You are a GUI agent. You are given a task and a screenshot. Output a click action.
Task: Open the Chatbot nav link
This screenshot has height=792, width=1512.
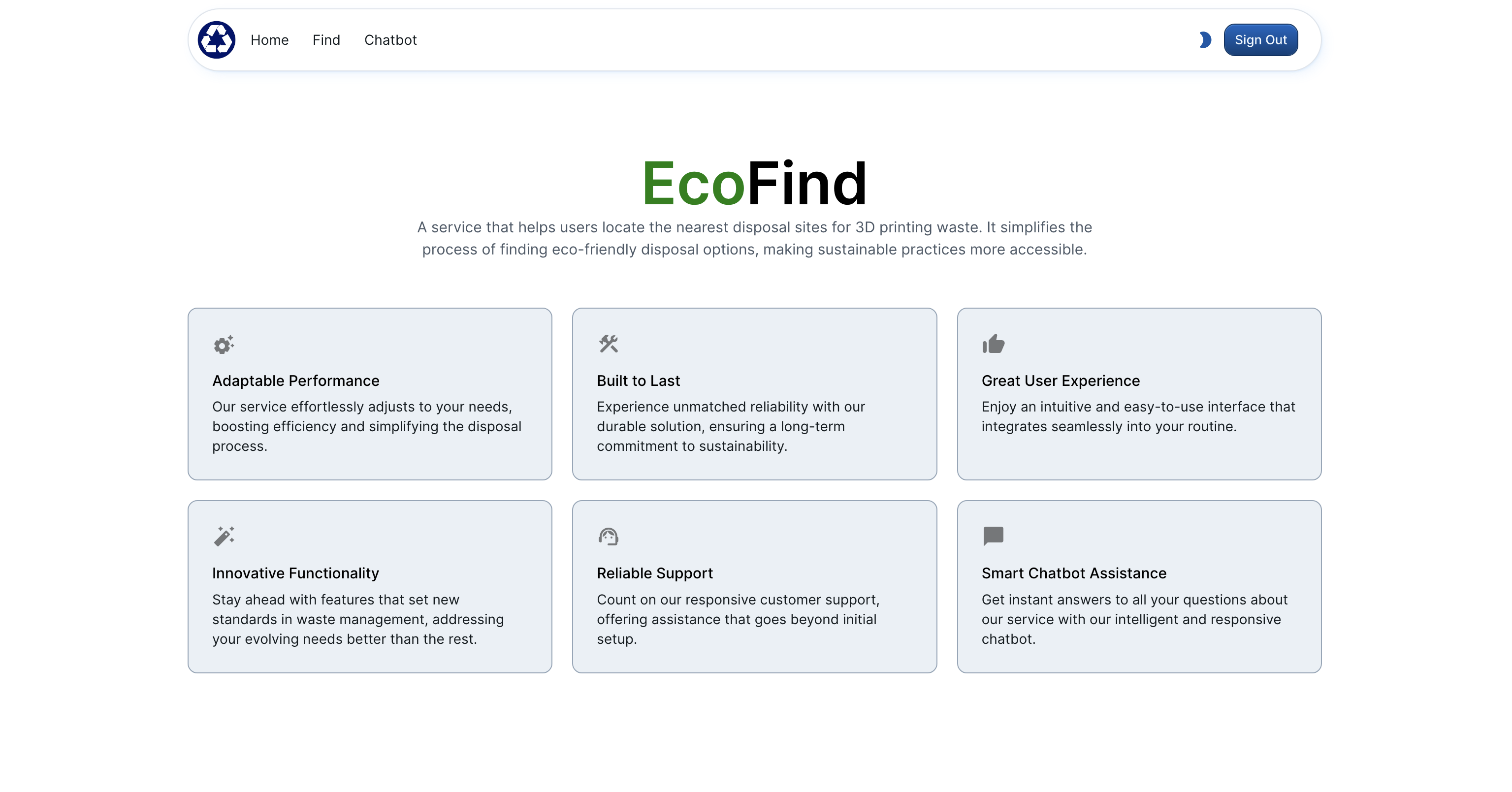click(x=390, y=40)
